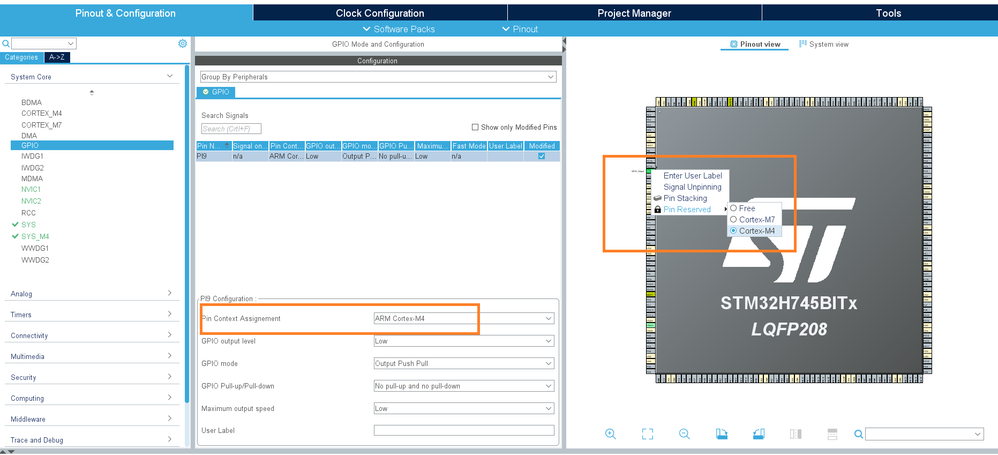This screenshot has height=455, width=998.
Task: Fit the chip to view with best-fit icon
Action: tap(647, 434)
